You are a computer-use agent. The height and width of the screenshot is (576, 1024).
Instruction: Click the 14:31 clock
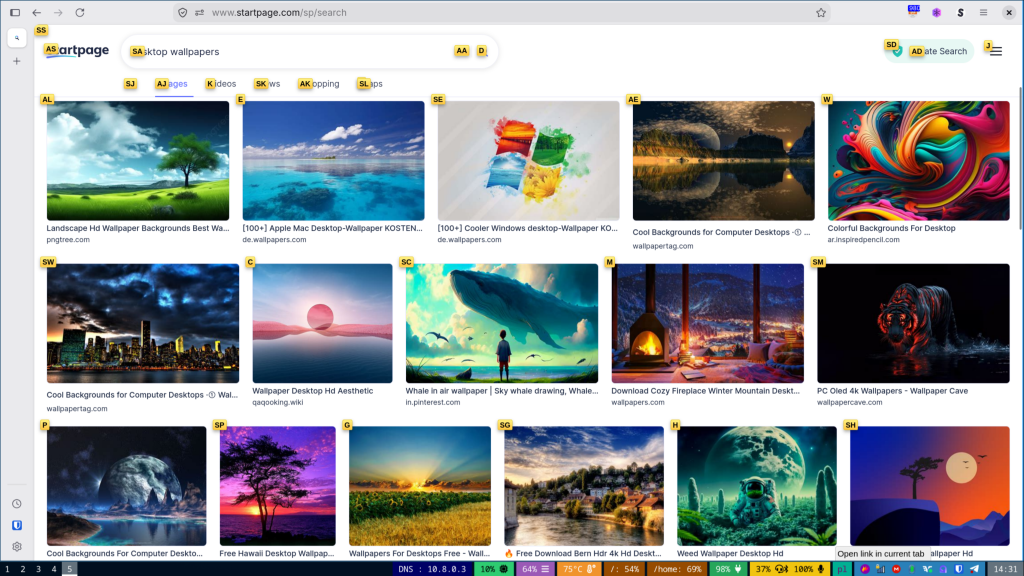pyautogui.click(x=1005, y=569)
